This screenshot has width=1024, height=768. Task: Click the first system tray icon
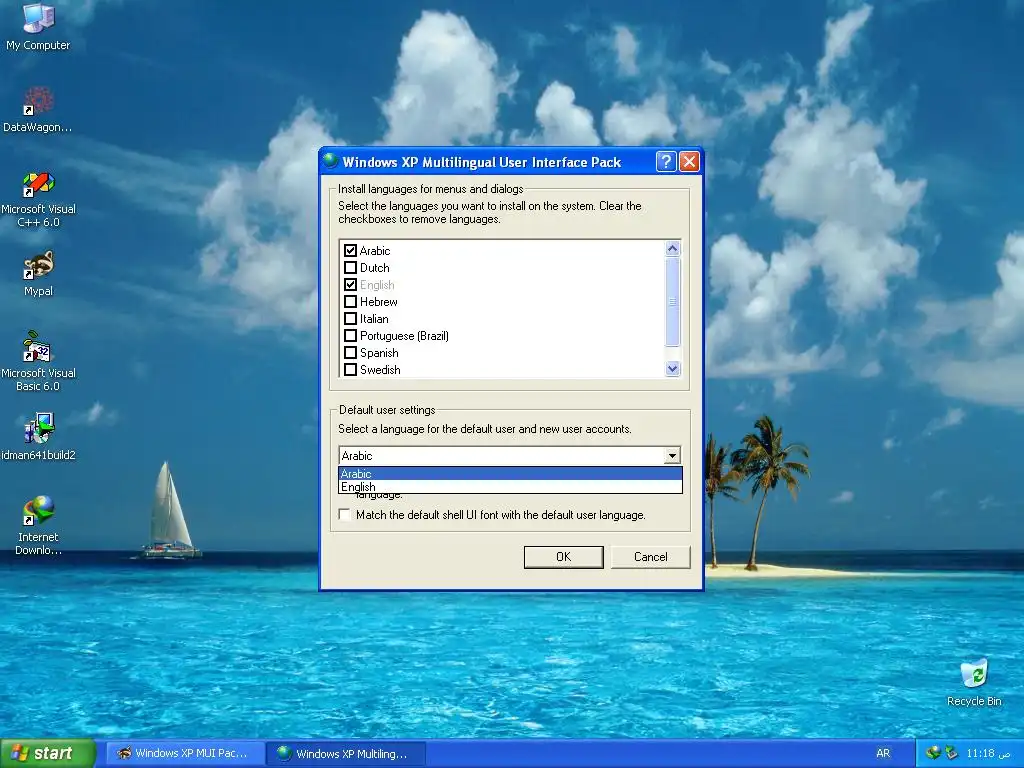point(933,753)
